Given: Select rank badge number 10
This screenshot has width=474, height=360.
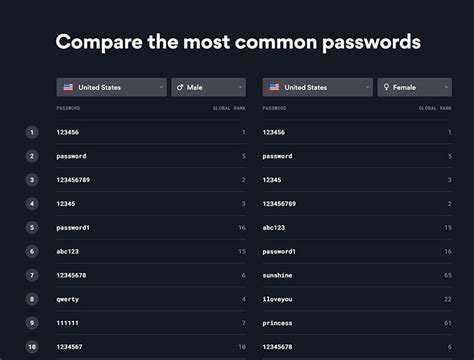Looking at the screenshot, I should pyautogui.click(x=32, y=347).
